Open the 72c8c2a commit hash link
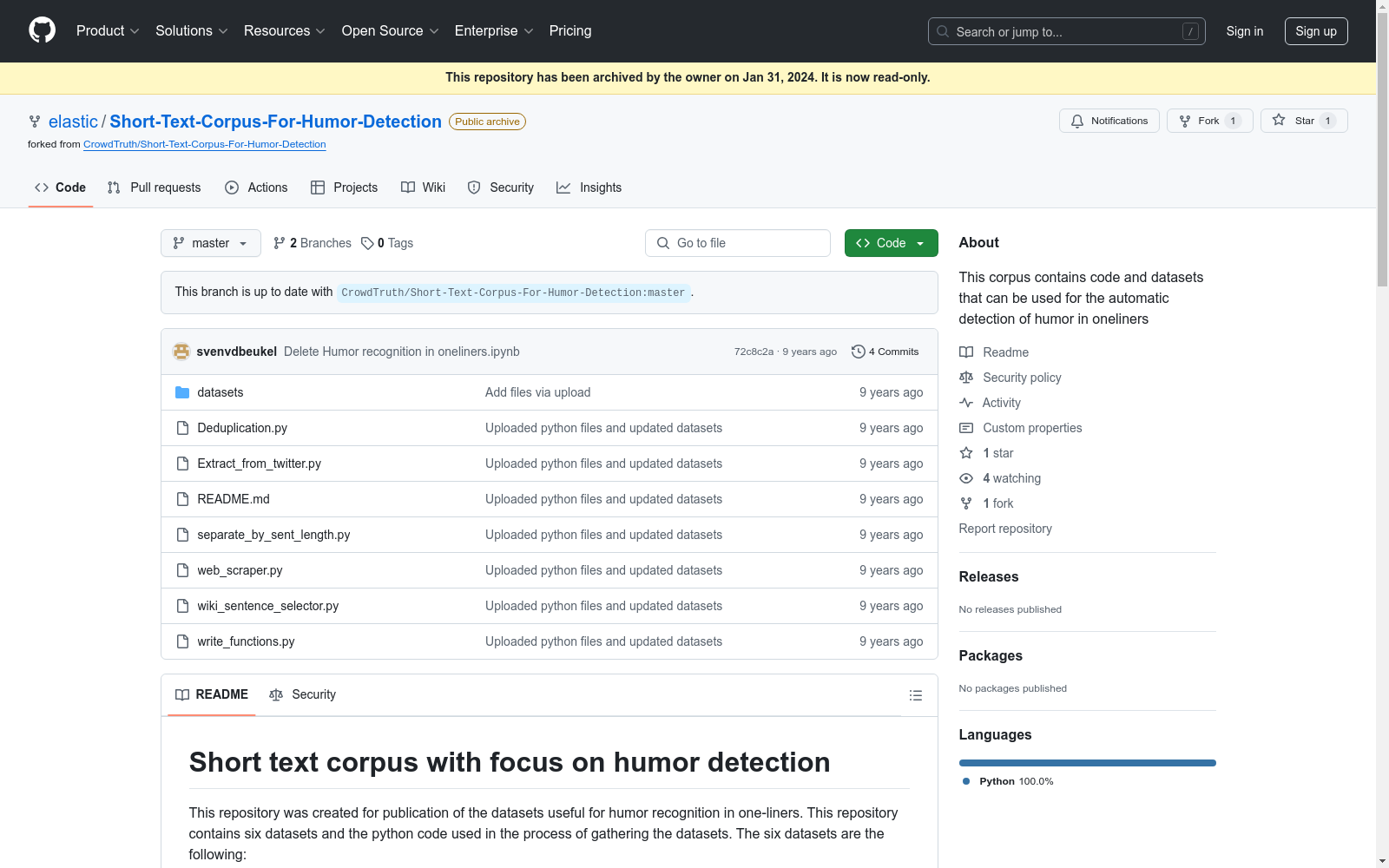Screen dimensions: 1389x868 (x=754, y=352)
